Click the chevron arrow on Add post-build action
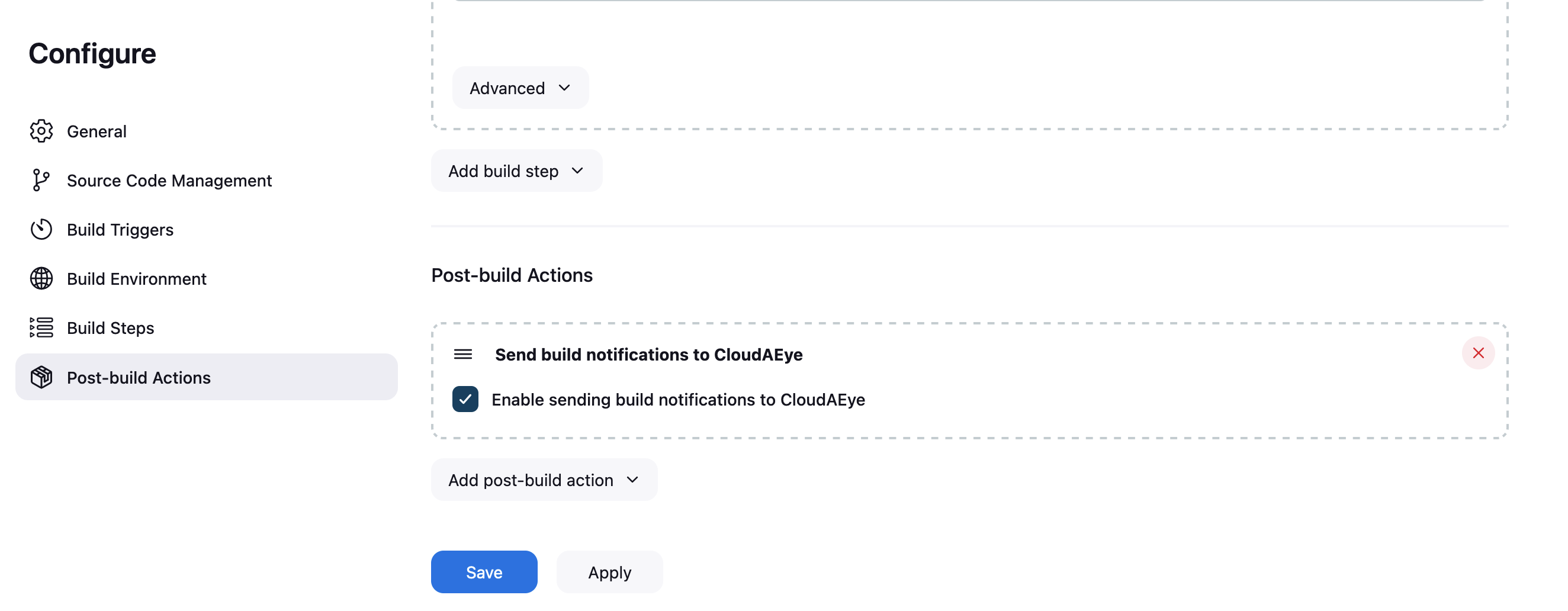This screenshot has width=1568, height=611. point(632,480)
